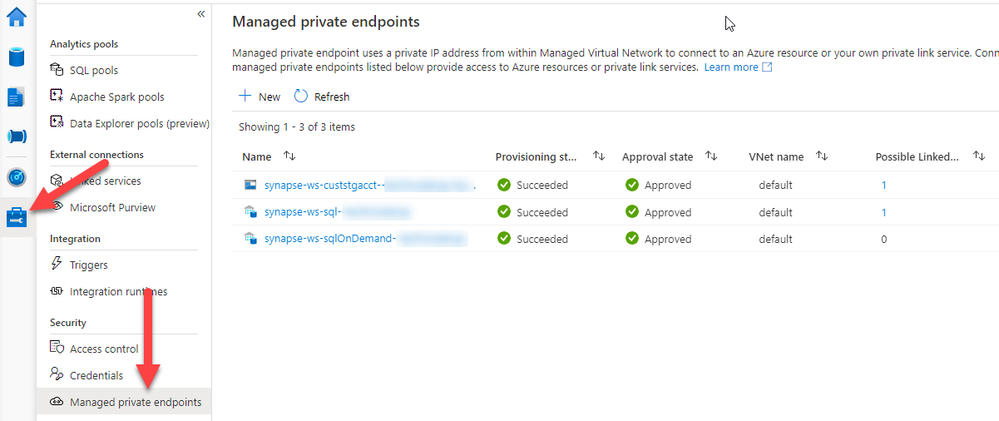999x421 pixels.
Task: Open the Develop hub document icon
Action: tap(17, 96)
